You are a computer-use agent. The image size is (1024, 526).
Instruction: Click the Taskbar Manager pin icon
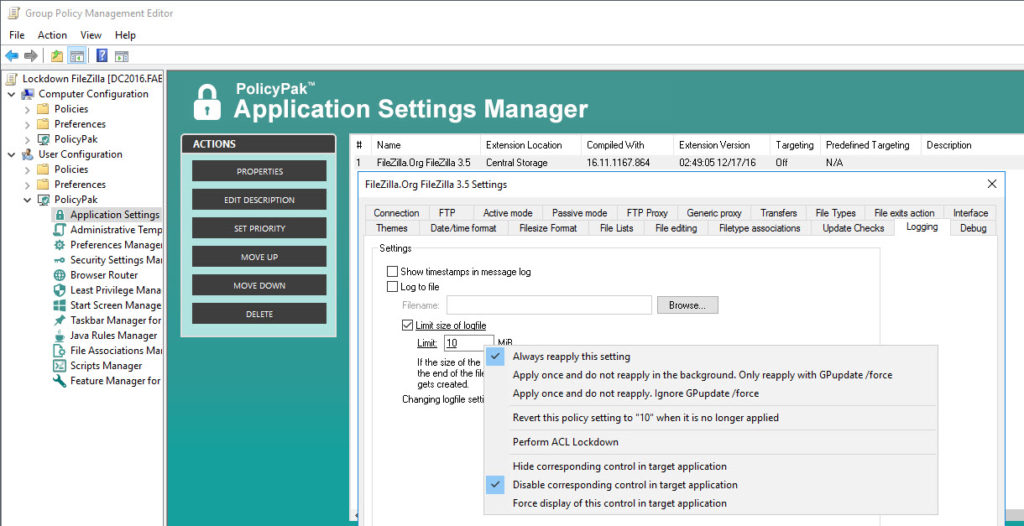(59, 320)
